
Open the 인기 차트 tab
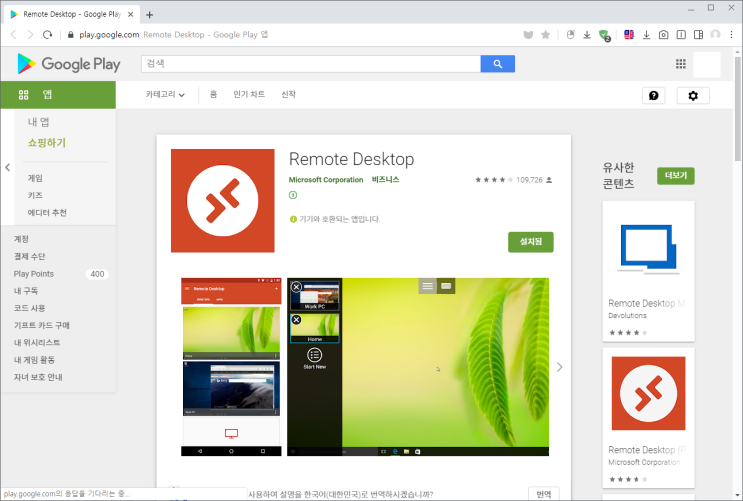tap(249, 94)
